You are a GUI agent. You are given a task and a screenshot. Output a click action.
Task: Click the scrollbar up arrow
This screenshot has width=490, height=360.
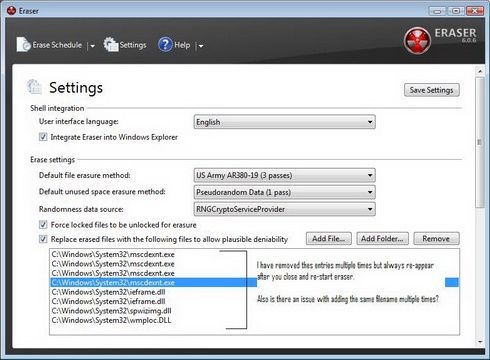click(x=480, y=71)
